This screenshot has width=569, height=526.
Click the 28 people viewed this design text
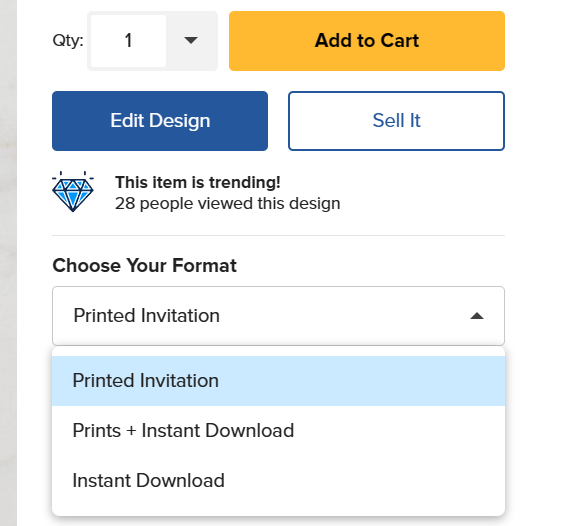pos(228,204)
